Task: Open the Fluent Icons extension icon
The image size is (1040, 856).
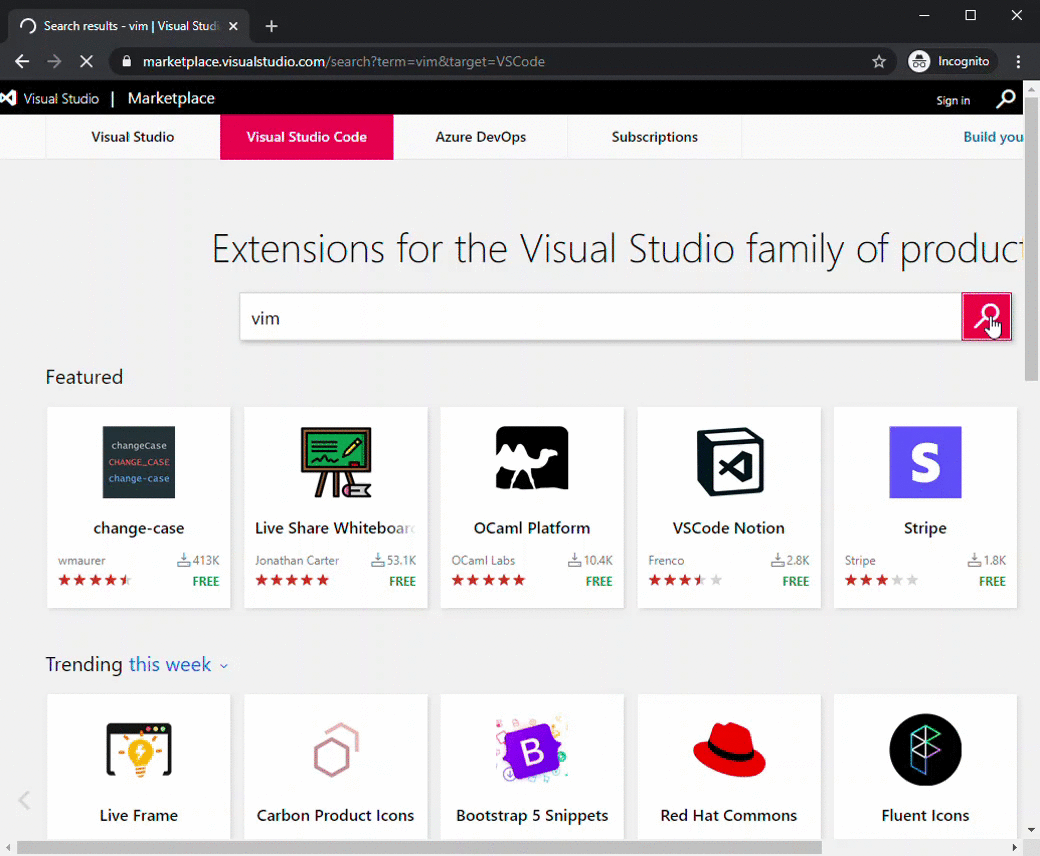Action: tap(924, 749)
